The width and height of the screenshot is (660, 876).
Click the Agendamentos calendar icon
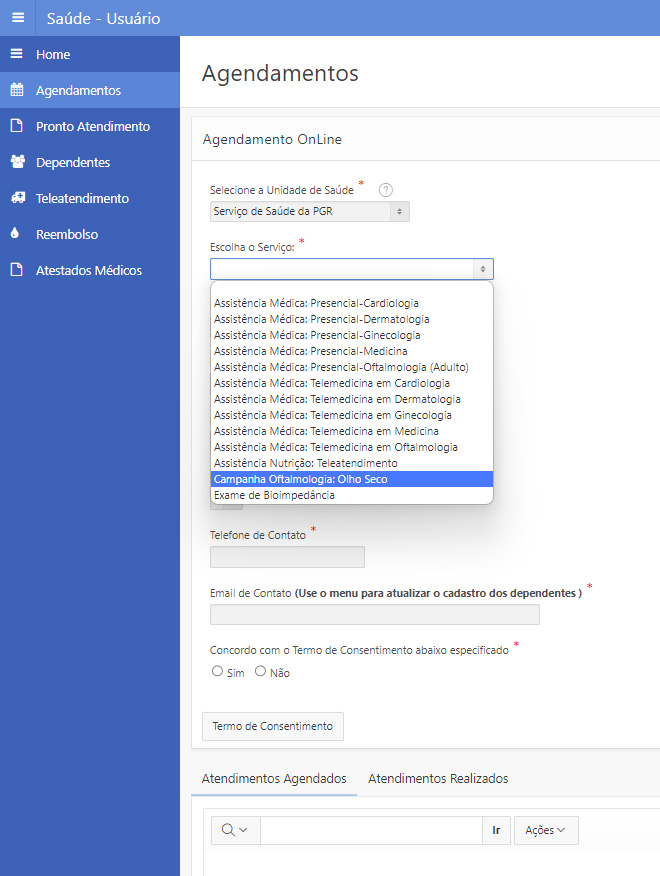coord(16,90)
